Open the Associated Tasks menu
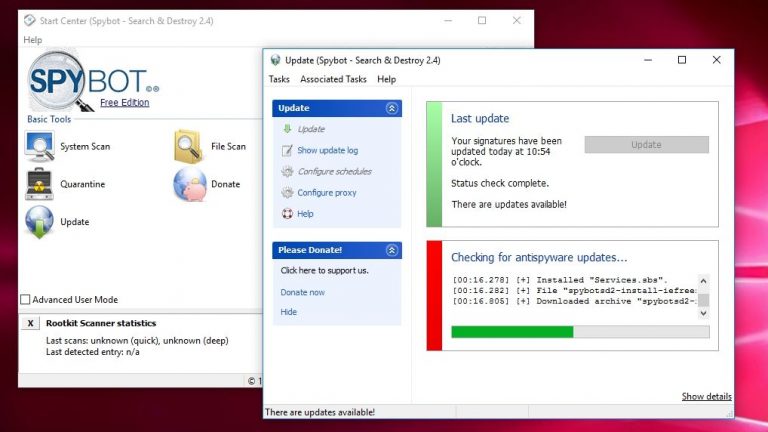Screen dimensions: 768x432 pos(334,79)
